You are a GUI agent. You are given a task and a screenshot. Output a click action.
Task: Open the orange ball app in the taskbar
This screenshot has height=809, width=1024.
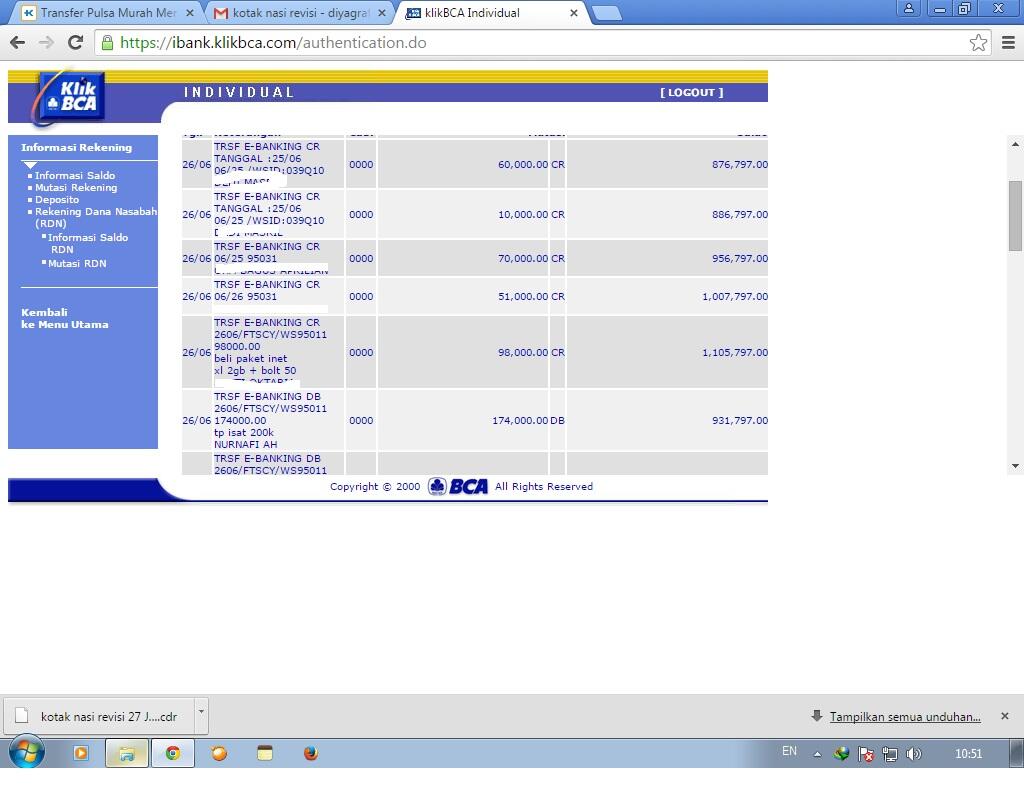point(219,753)
